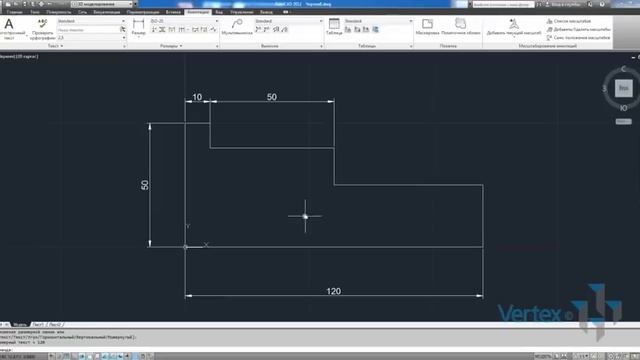Add the current annotation scale
Screen dimensions: 640x360
514,27
